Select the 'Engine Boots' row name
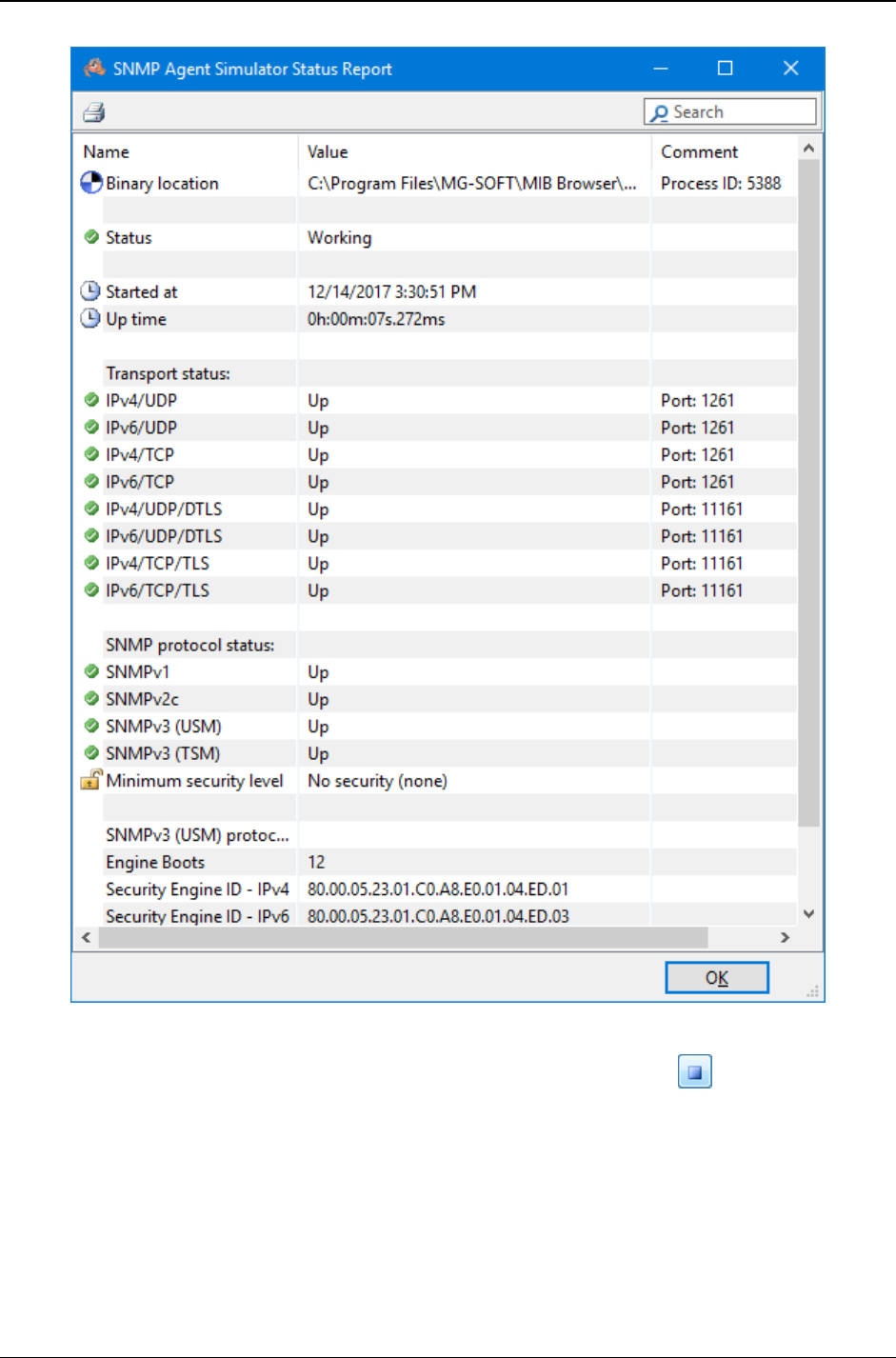This screenshot has height=1358, width=896. (155, 862)
